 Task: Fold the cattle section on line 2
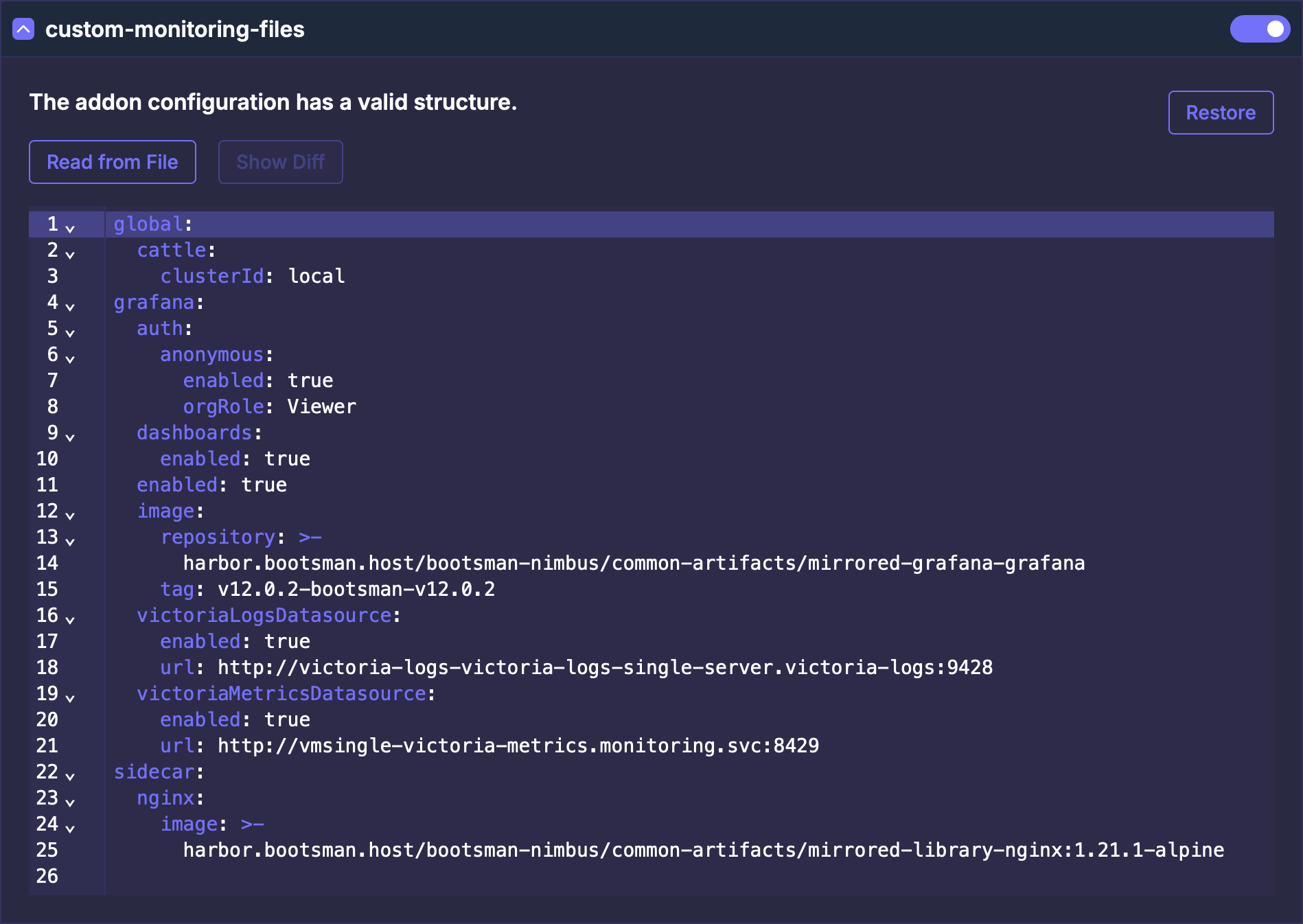[70, 253]
